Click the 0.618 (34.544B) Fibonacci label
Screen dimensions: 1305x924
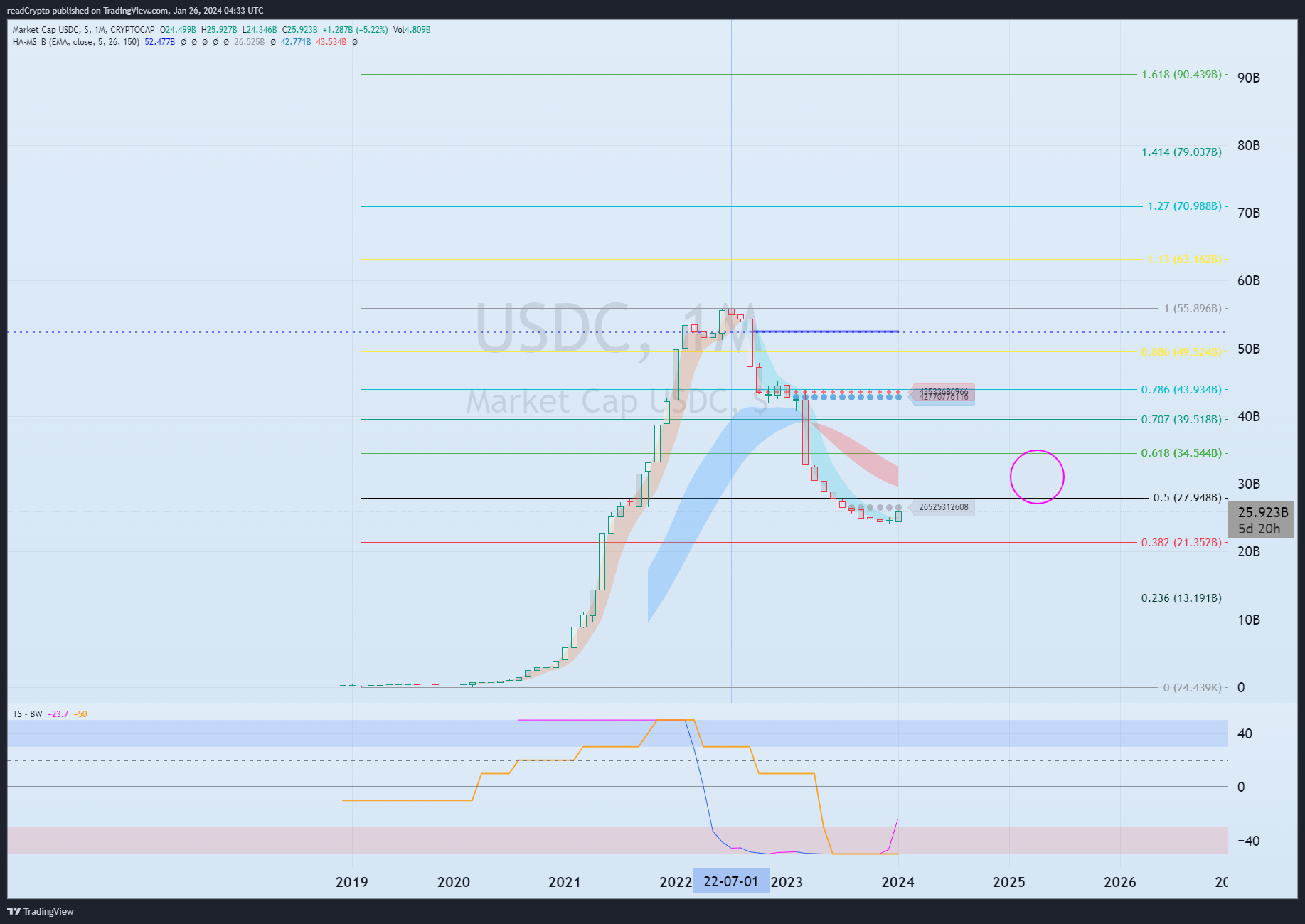click(1181, 453)
